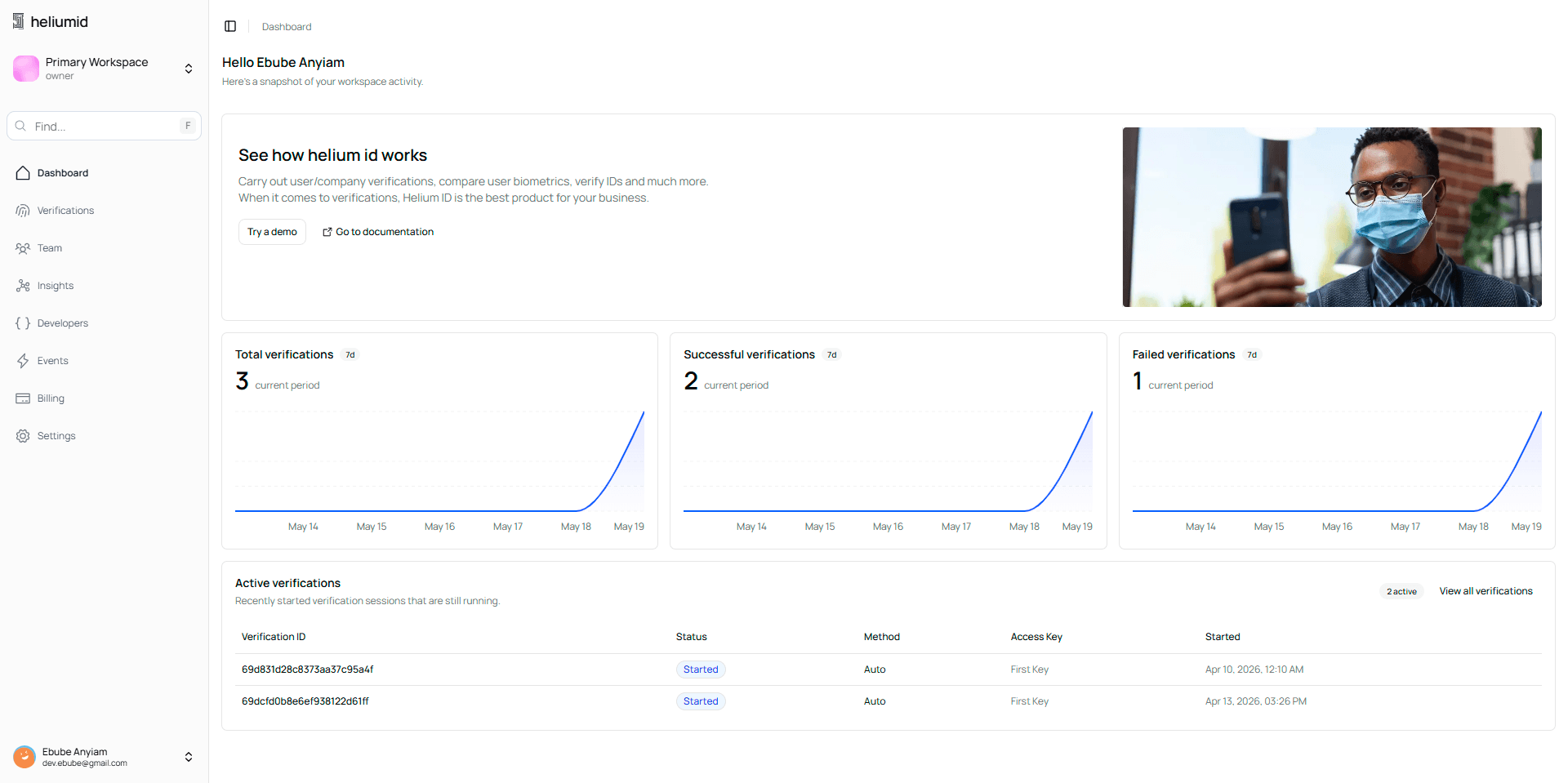Click the search magnifier icon
Viewport: 1568px width, 783px height.
[x=20, y=126]
